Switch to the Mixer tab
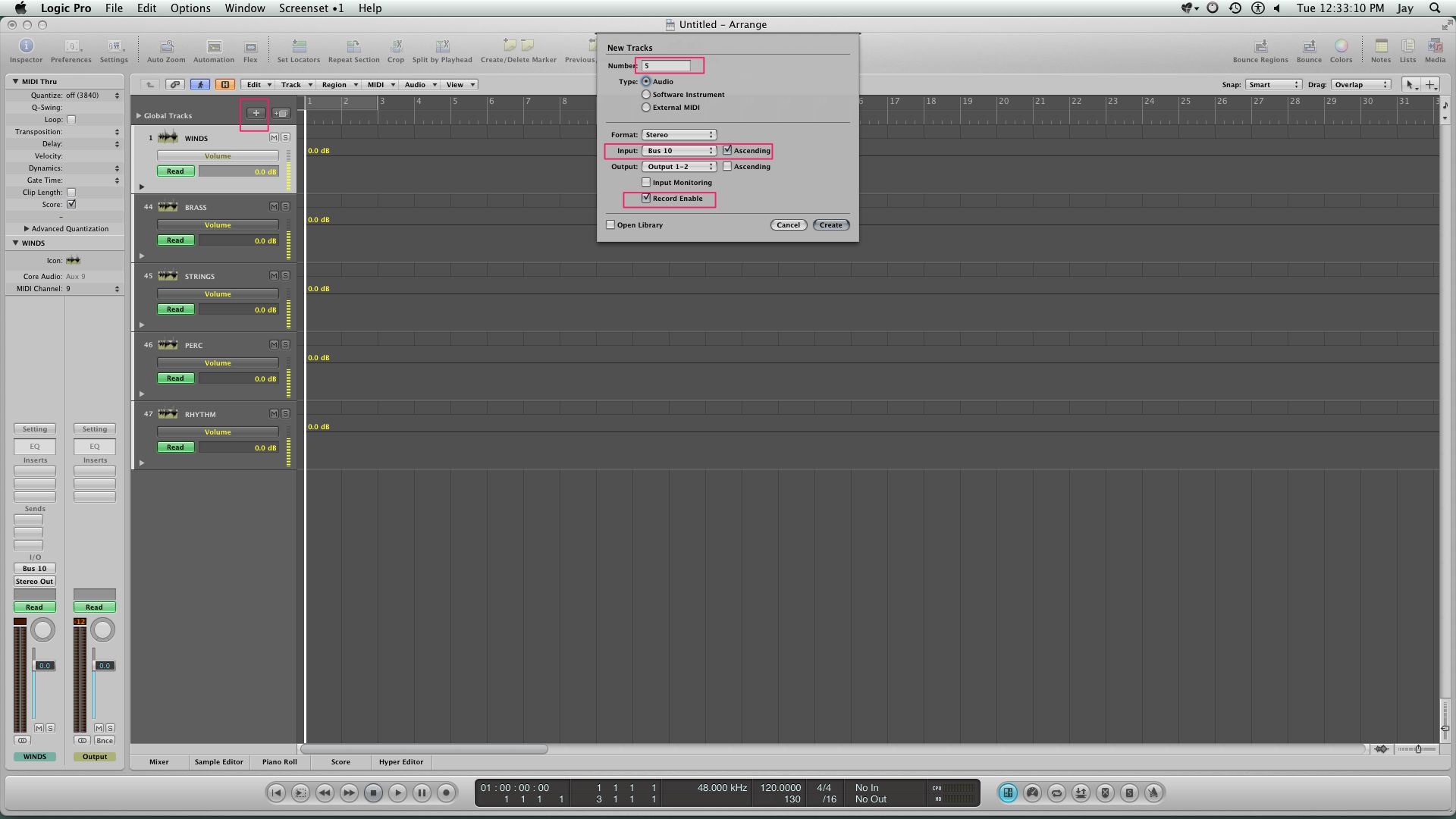Viewport: 1456px width, 819px height. click(159, 761)
